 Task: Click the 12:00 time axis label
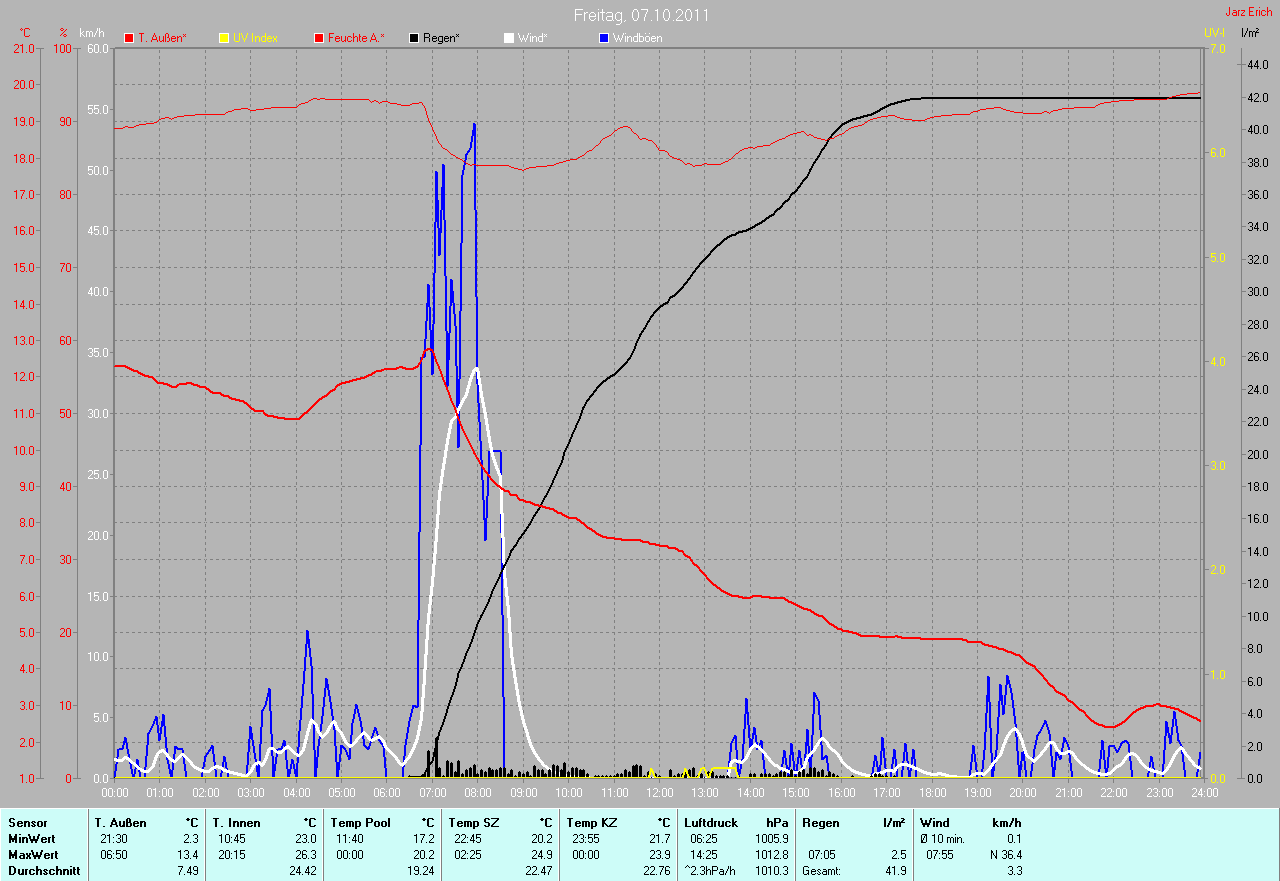click(x=659, y=793)
